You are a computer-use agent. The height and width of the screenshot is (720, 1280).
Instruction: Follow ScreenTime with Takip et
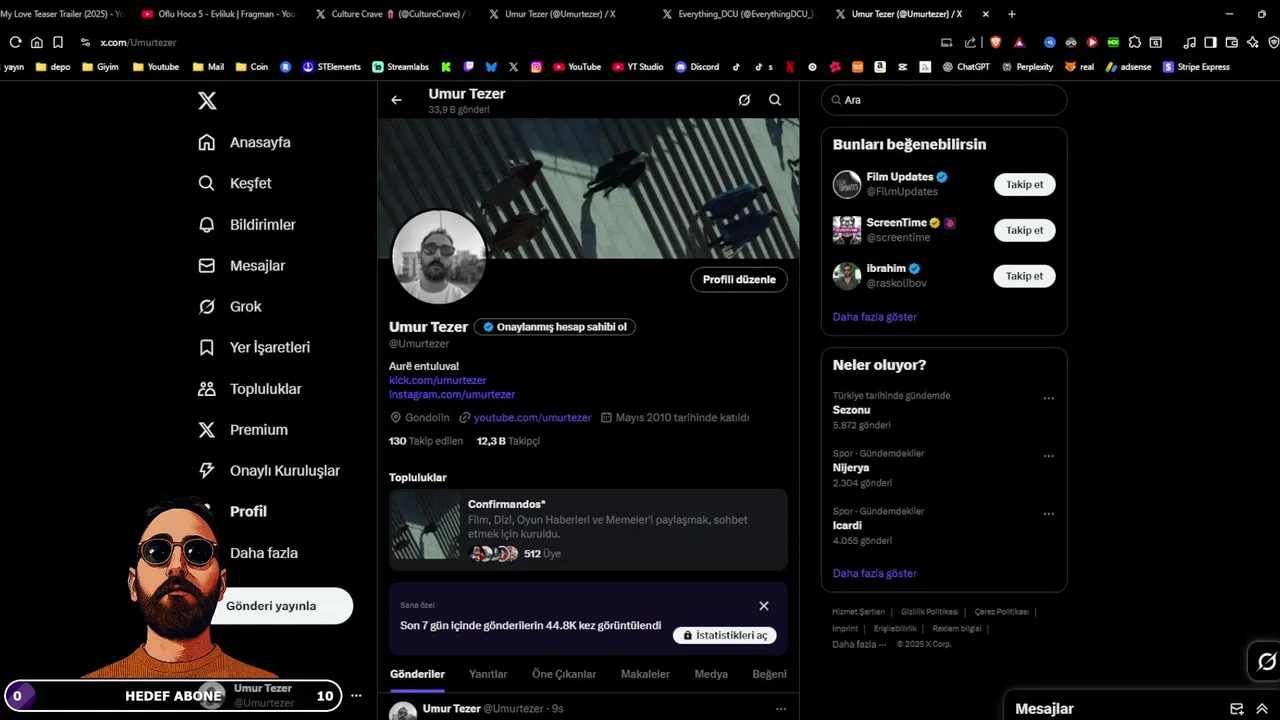[1024, 230]
